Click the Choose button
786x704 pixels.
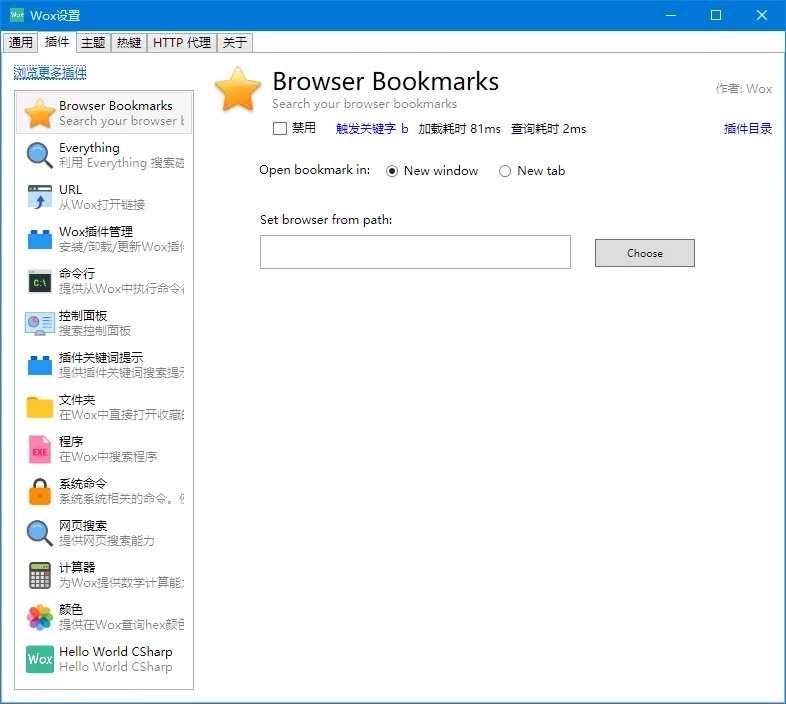pos(645,253)
